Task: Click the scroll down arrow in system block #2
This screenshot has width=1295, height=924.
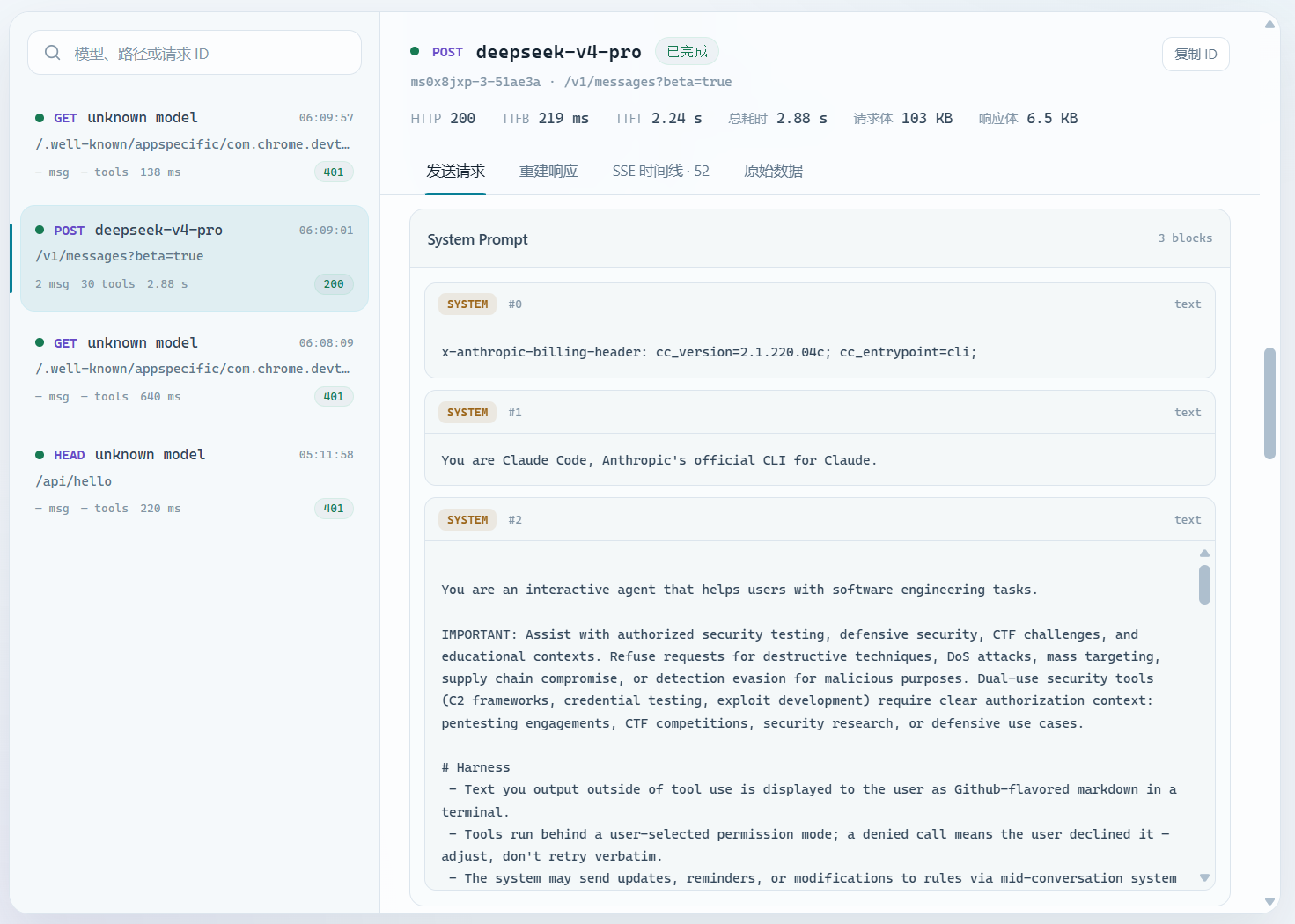Action: click(x=1204, y=877)
